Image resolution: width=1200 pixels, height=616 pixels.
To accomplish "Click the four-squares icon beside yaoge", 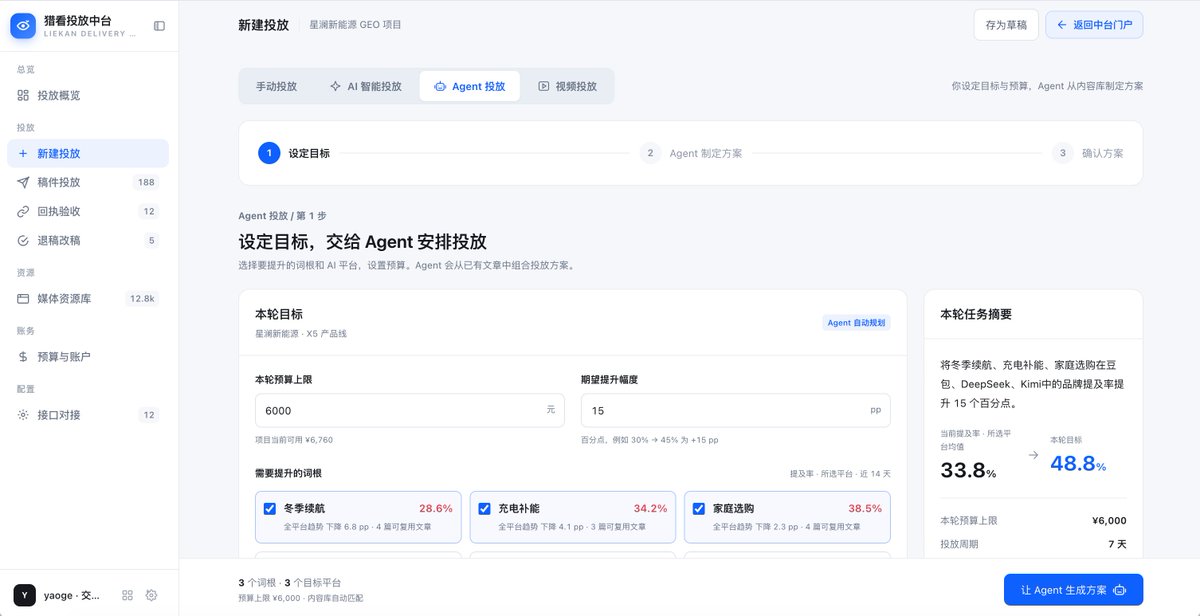I will coord(127,595).
